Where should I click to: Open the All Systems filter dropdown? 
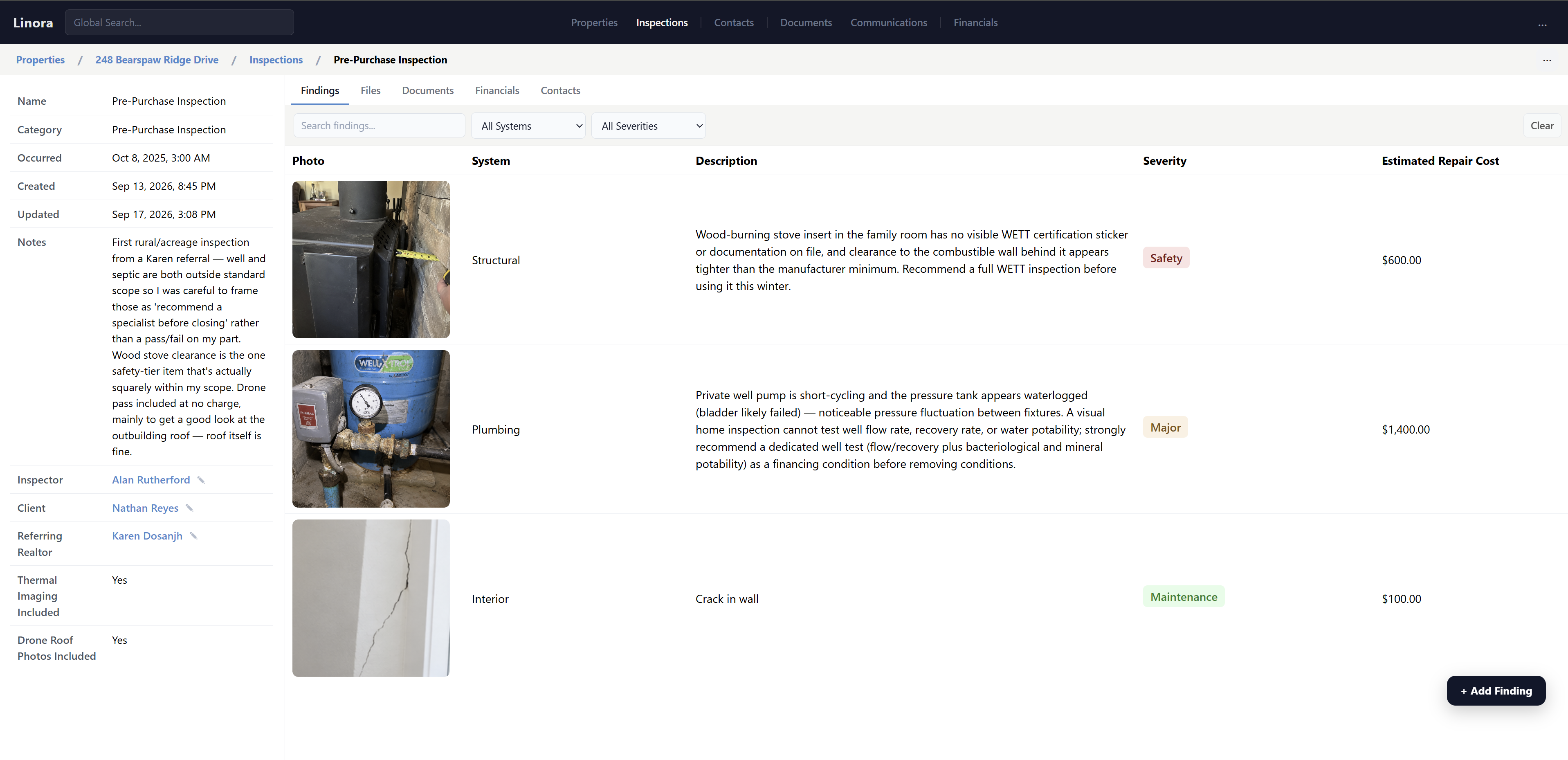[528, 126]
